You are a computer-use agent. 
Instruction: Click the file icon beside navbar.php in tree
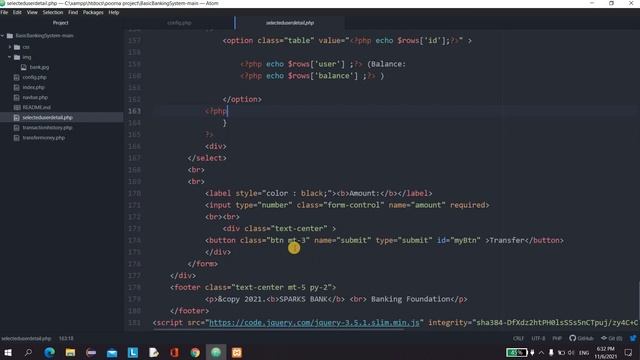(17, 98)
